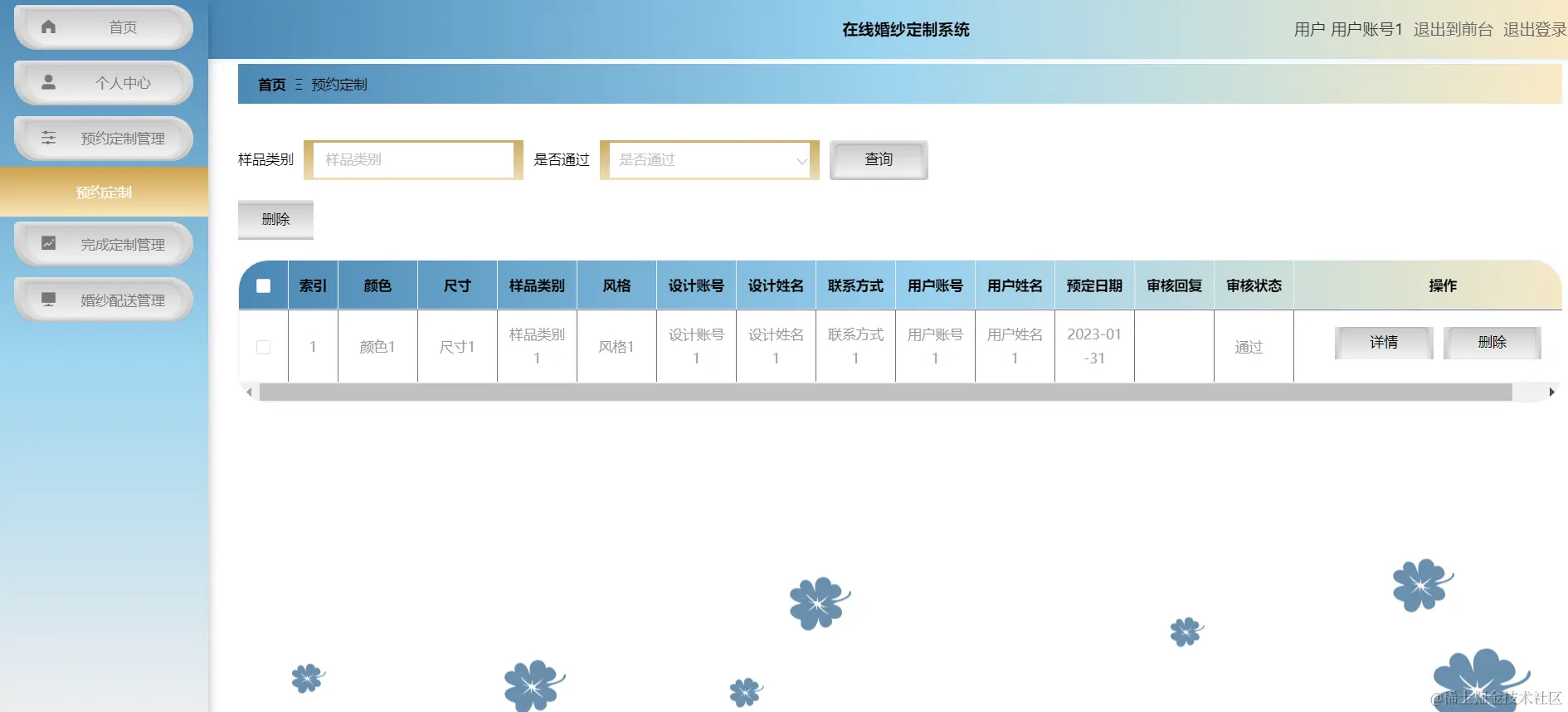The height and width of the screenshot is (712, 1568).
Task: Click the 联系方式 column header
Action: 855,285
